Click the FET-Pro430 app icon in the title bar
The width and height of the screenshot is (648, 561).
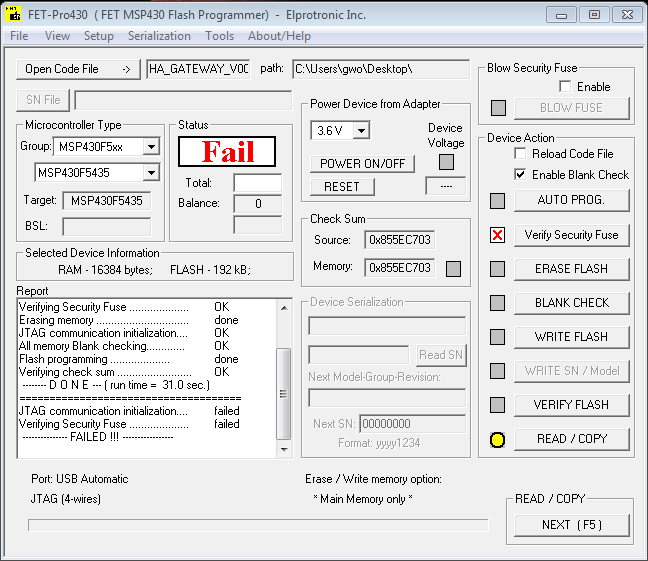click(13, 14)
